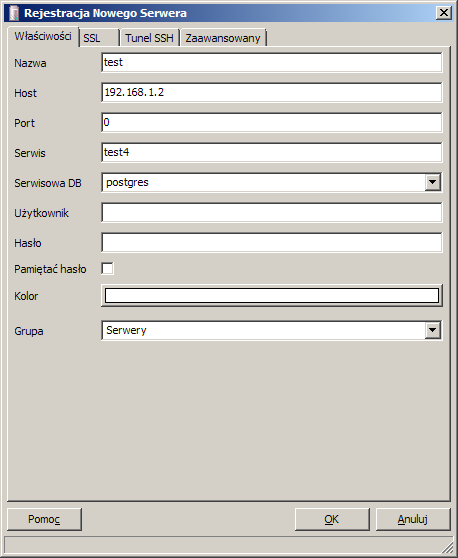Switch to the Zaawansowany tab
The width and height of the screenshot is (458, 558).
click(223, 38)
